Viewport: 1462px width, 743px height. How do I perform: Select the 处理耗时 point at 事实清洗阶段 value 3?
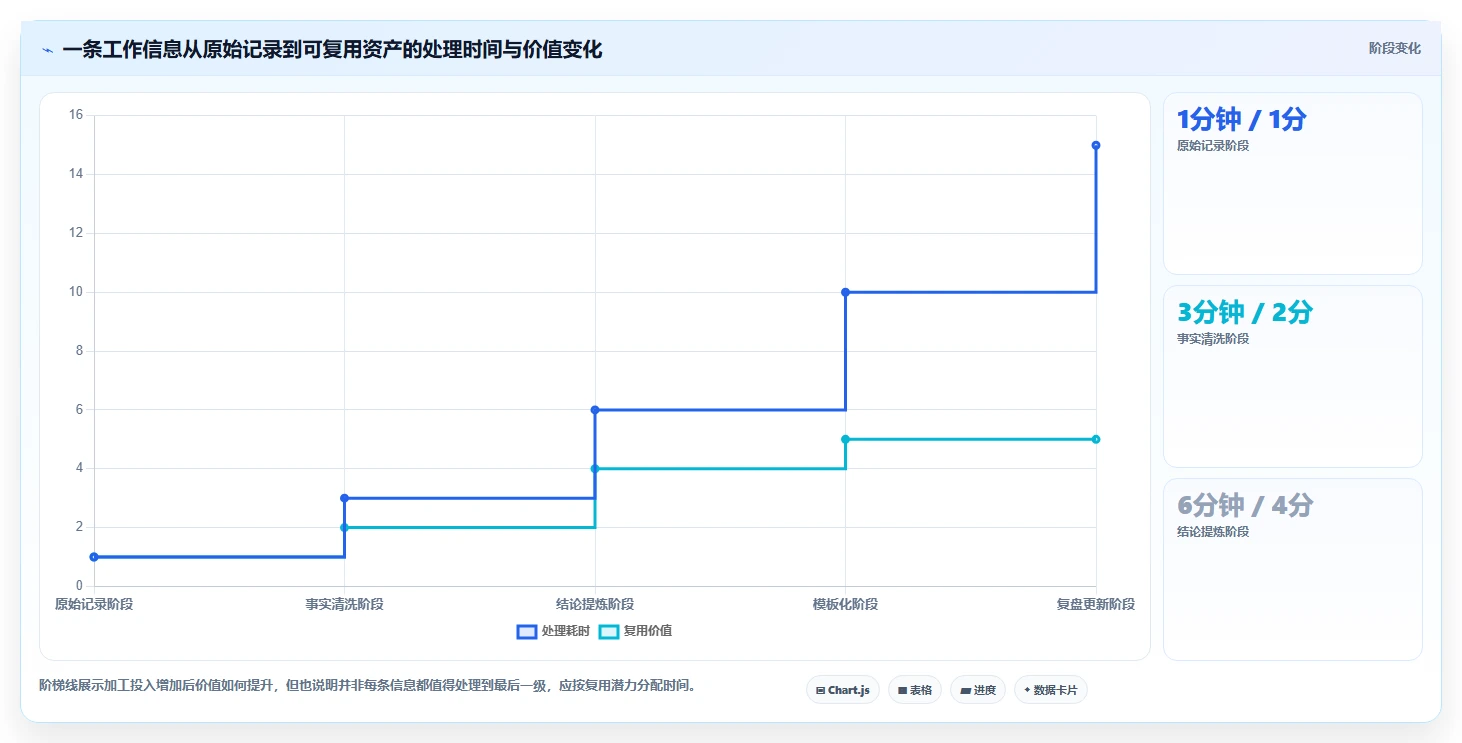coord(344,498)
